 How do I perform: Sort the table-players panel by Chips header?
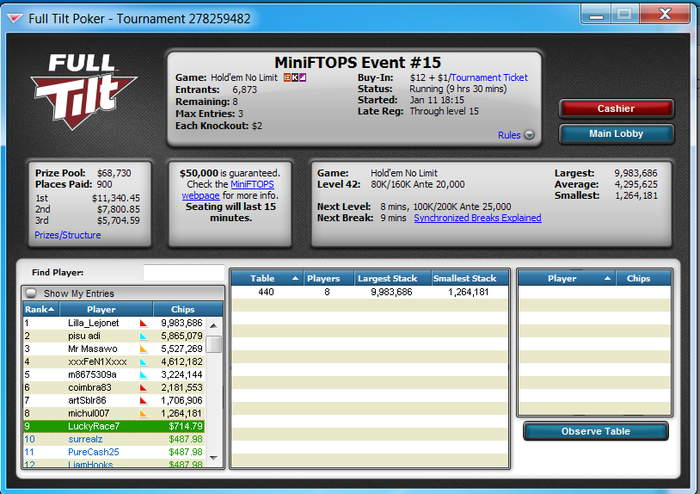[643, 278]
